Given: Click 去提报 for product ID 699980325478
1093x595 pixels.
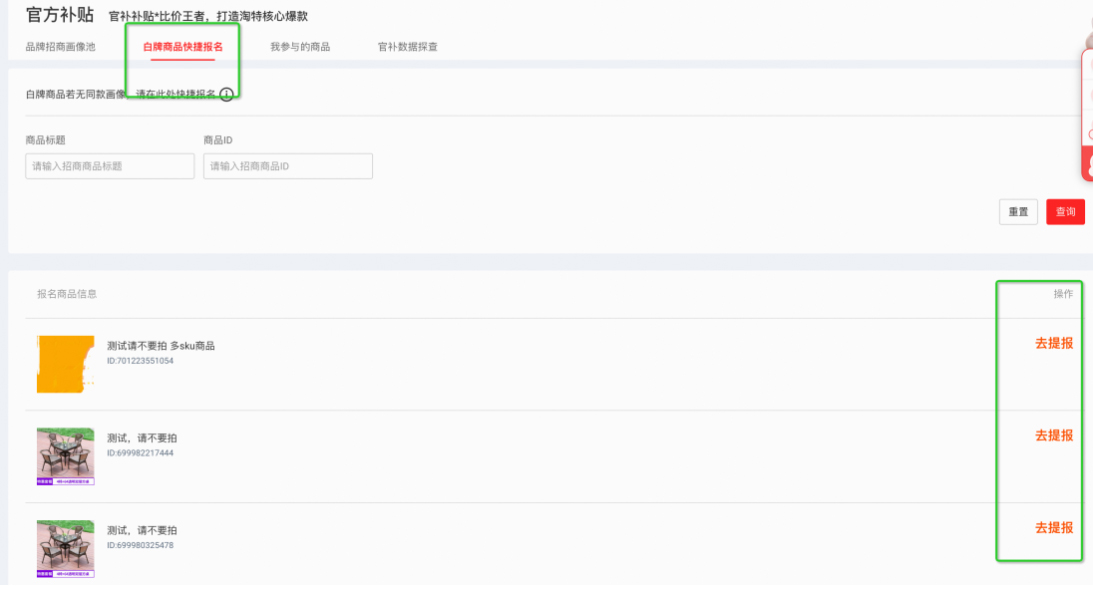Looking at the screenshot, I should pyautogui.click(x=1054, y=528).
